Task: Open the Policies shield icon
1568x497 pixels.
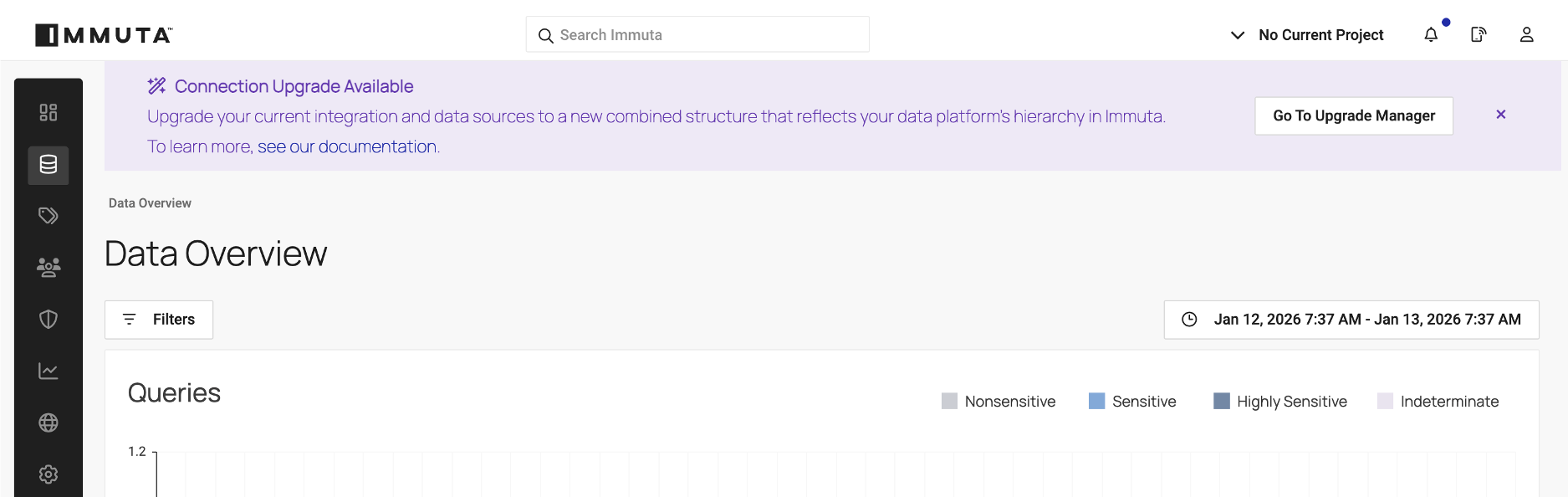Action: (49, 319)
